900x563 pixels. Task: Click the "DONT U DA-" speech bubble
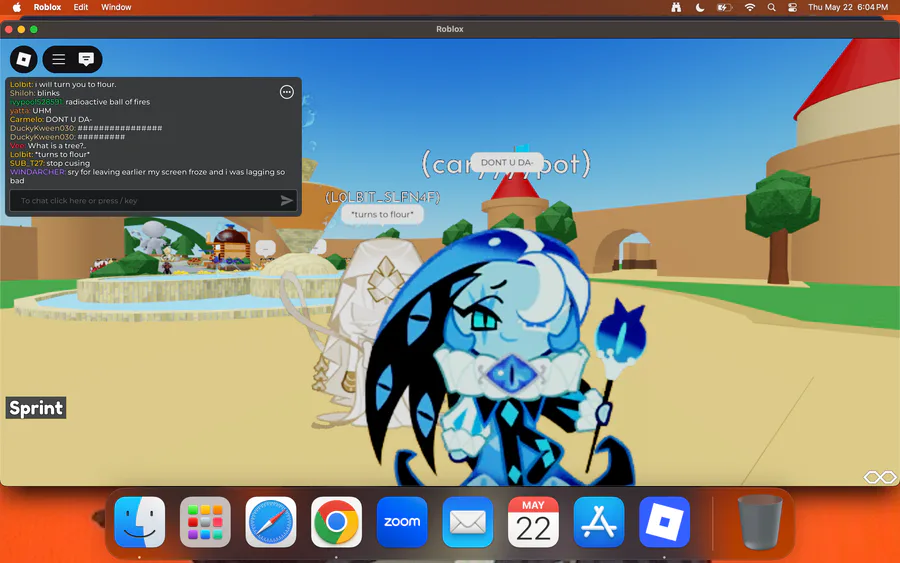[x=507, y=162]
